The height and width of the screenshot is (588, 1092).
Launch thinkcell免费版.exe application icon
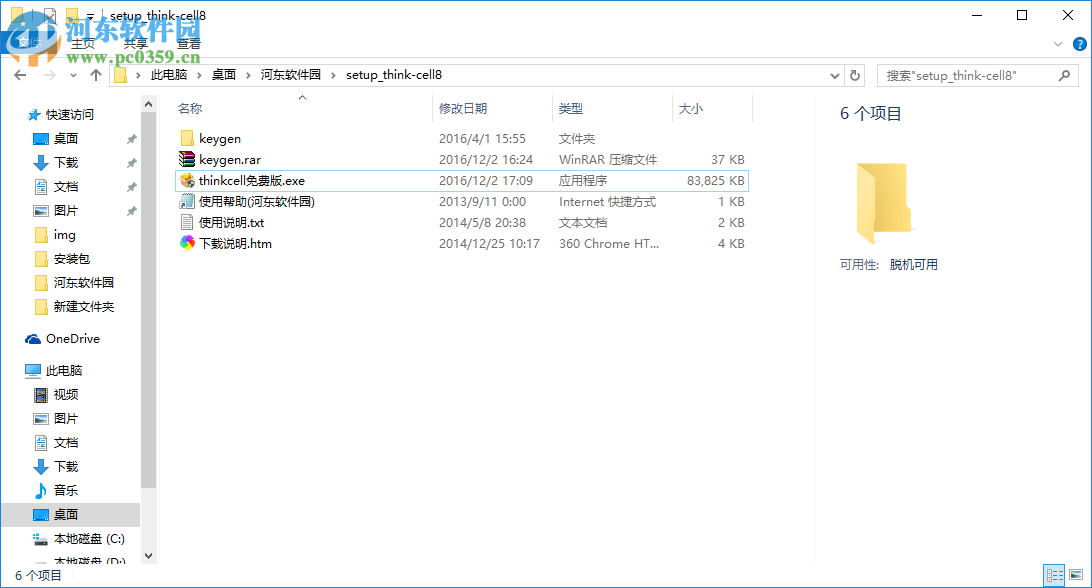(x=187, y=181)
